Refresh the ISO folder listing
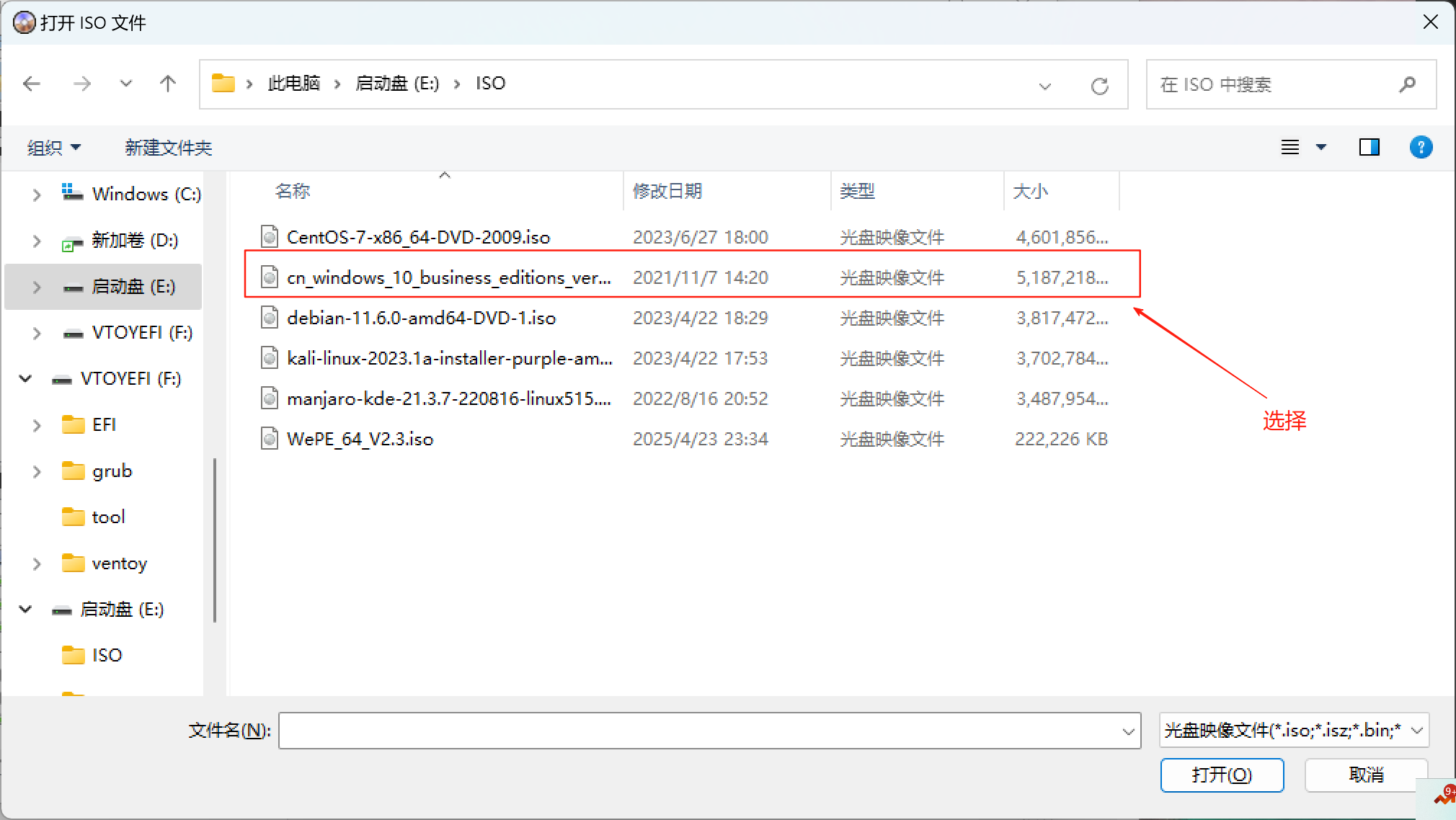Image resolution: width=1456 pixels, height=820 pixels. [x=1099, y=86]
